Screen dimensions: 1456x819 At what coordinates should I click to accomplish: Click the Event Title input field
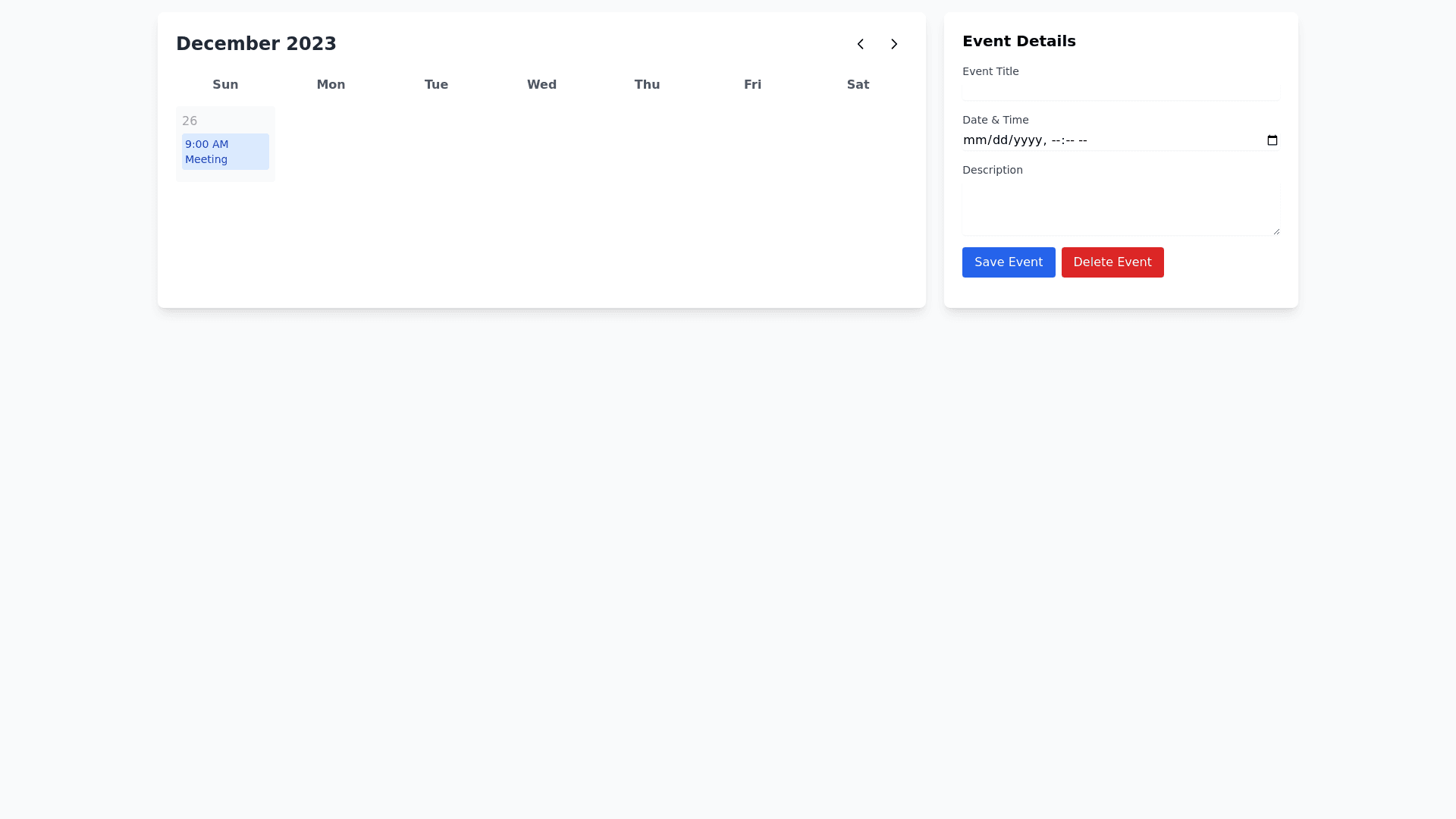tap(1120, 91)
